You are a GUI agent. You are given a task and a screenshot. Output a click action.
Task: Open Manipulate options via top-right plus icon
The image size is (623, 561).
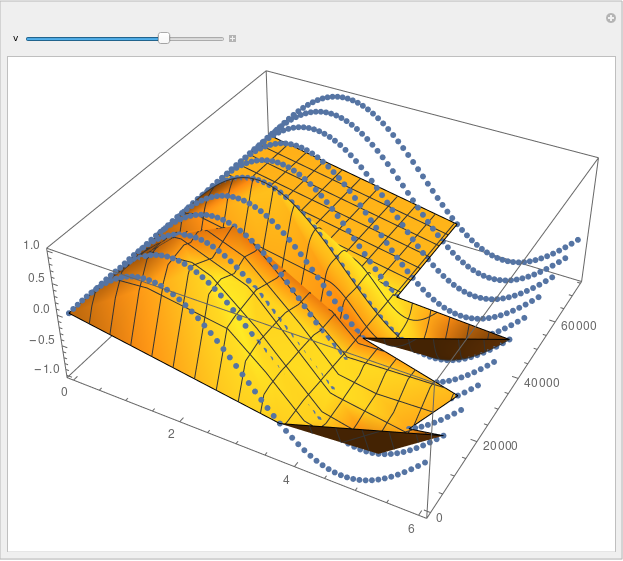point(611,18)
